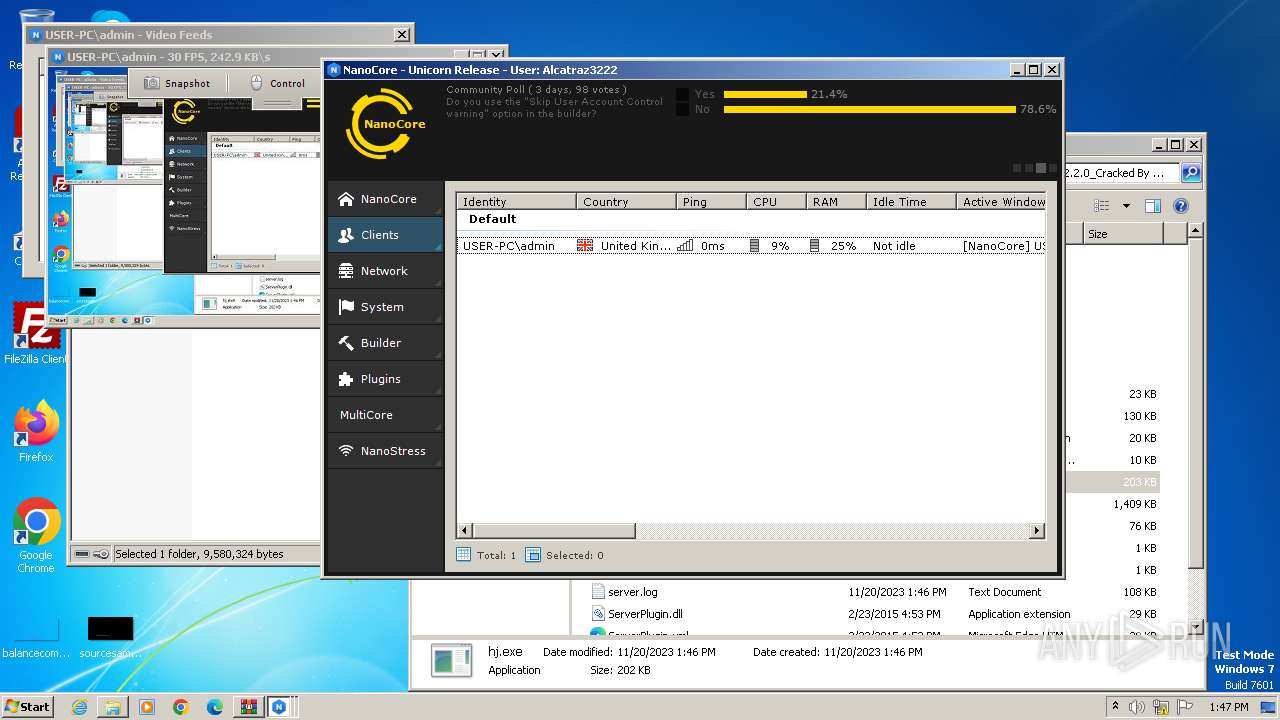Select the Clients section in sidebar

click(385, 235)
